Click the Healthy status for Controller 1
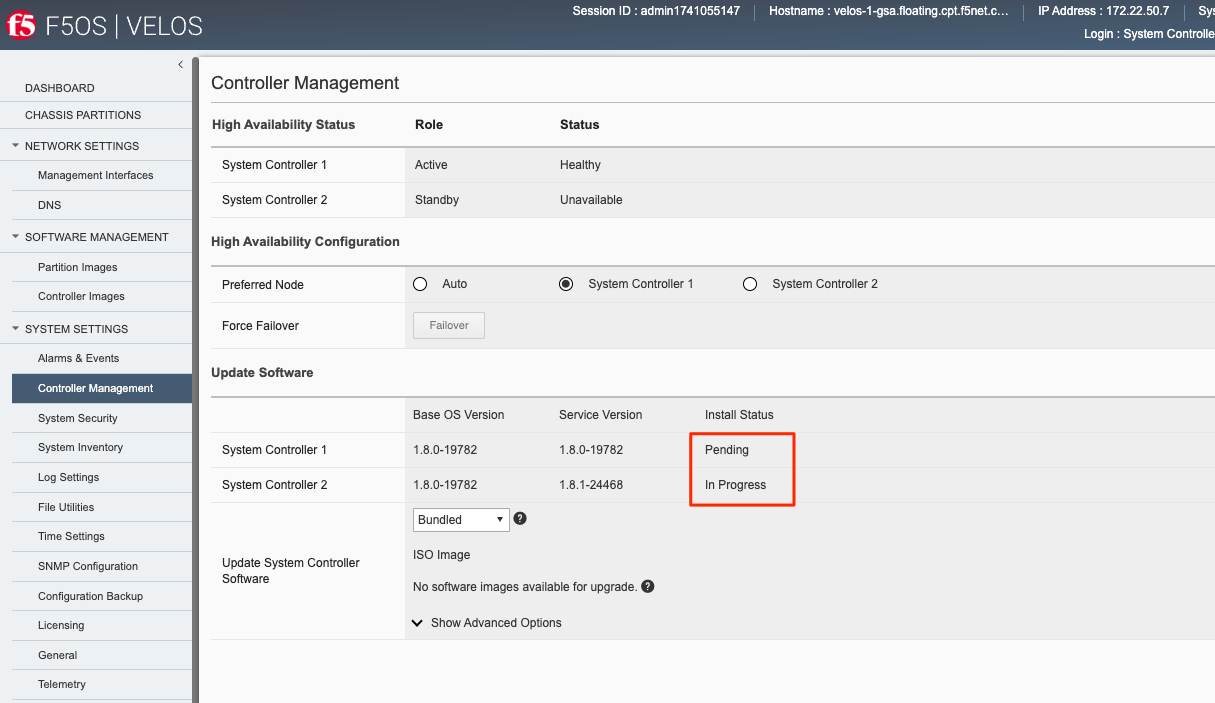The image size is (1215, 703). pyautogui.click(x=580, y=165)
